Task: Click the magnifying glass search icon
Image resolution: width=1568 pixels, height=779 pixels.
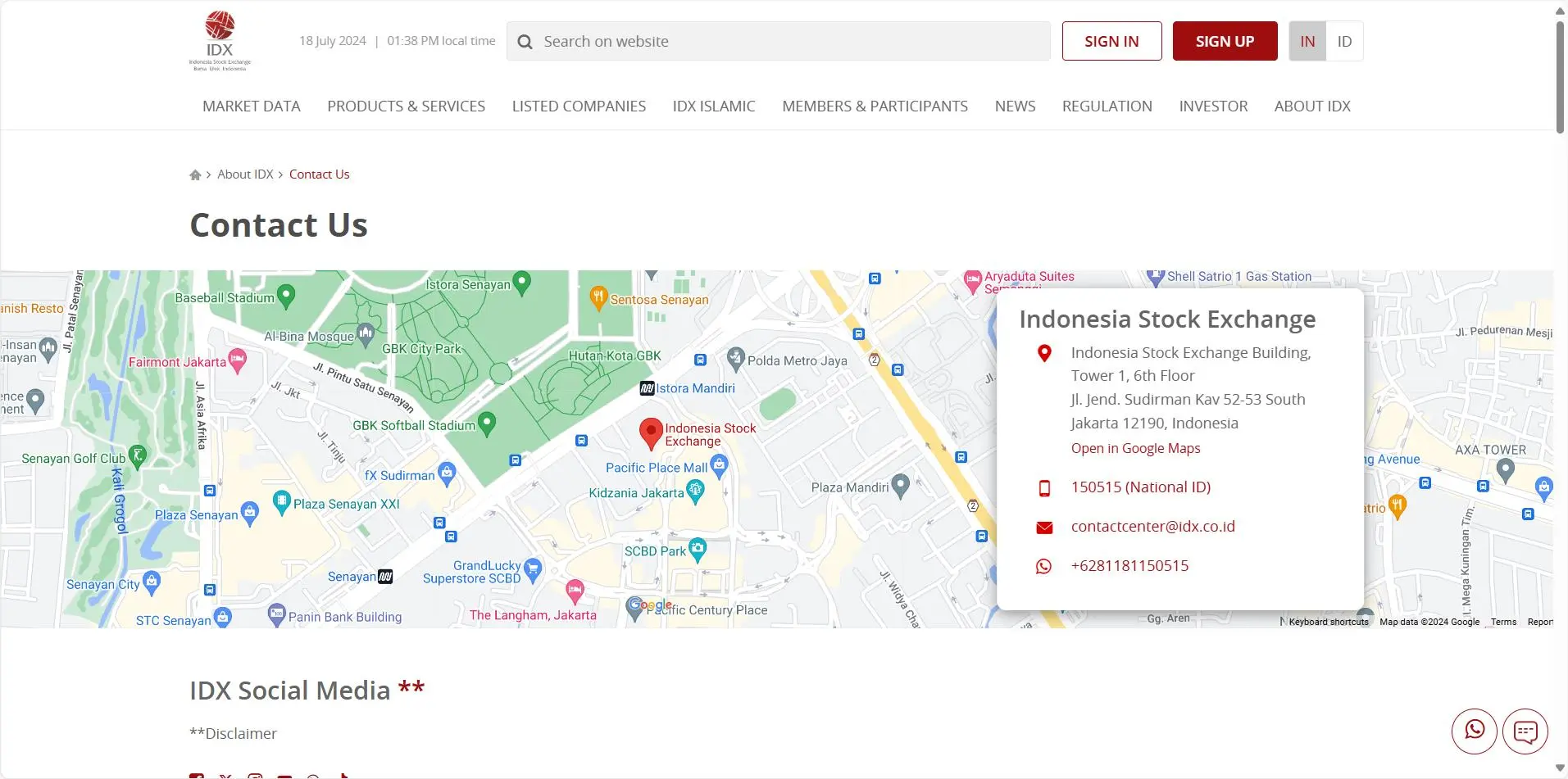Action: [x=525, y=42]
